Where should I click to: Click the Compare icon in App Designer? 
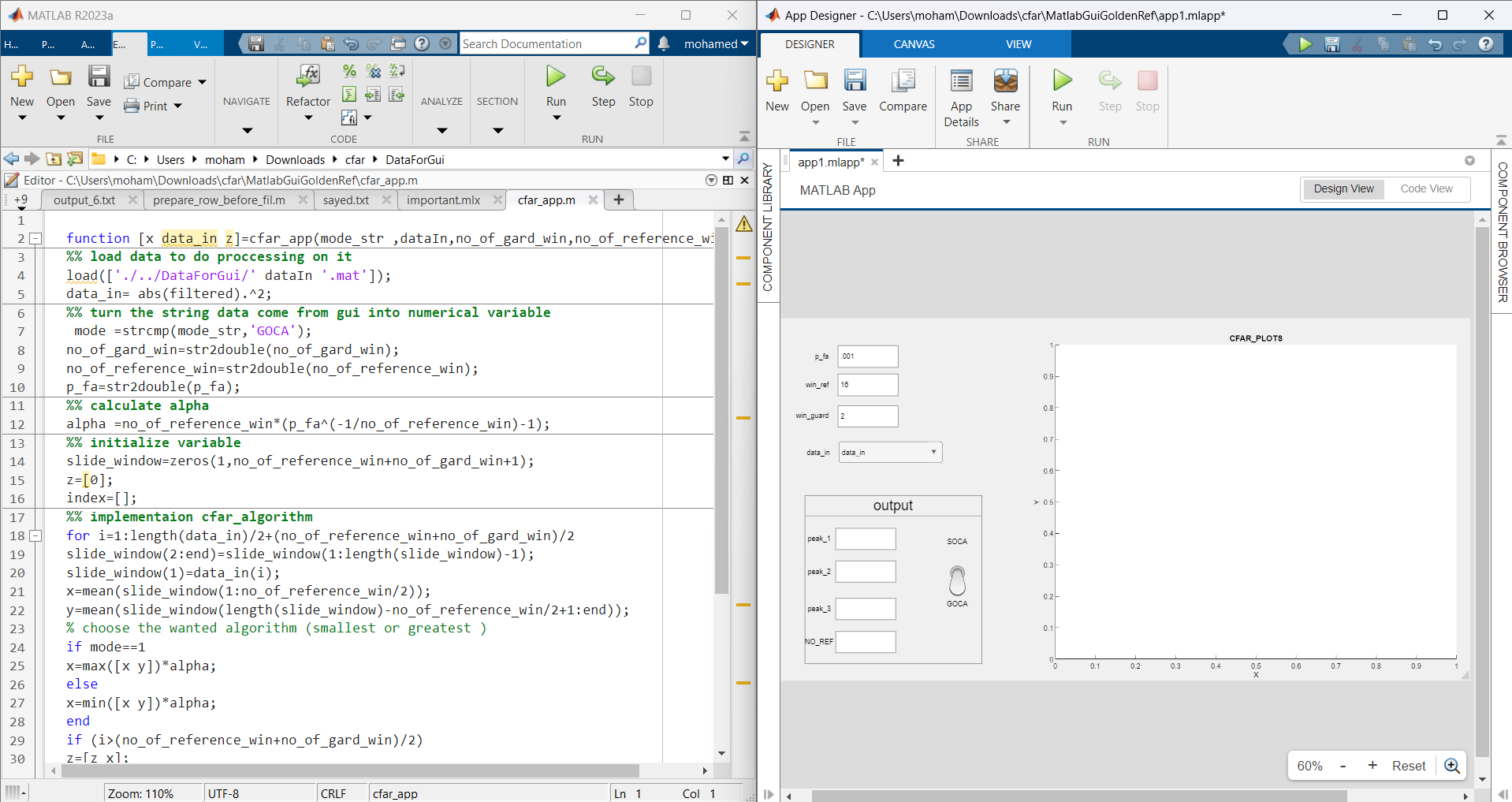pyautogui.click(x=903, y=81)
